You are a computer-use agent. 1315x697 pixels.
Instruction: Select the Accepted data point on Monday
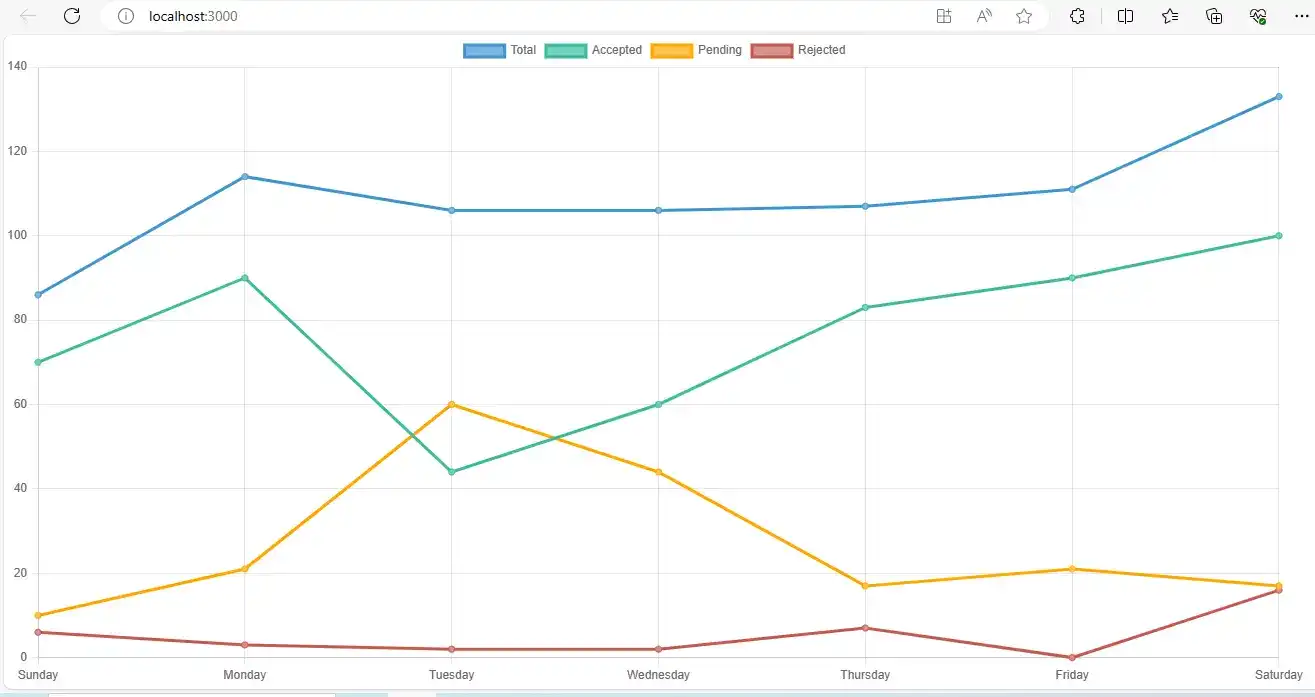click(245, 278)
